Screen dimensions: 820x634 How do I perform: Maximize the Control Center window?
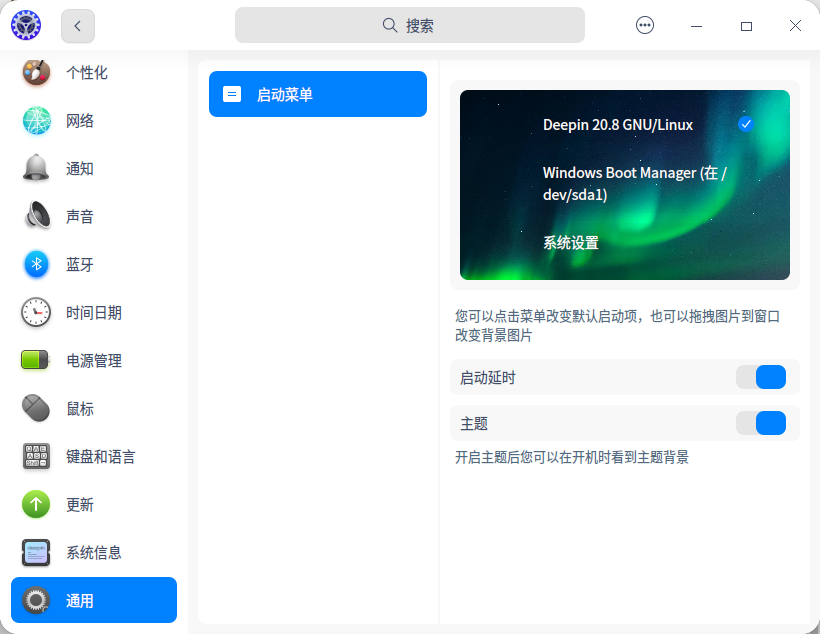click(746, 26)
